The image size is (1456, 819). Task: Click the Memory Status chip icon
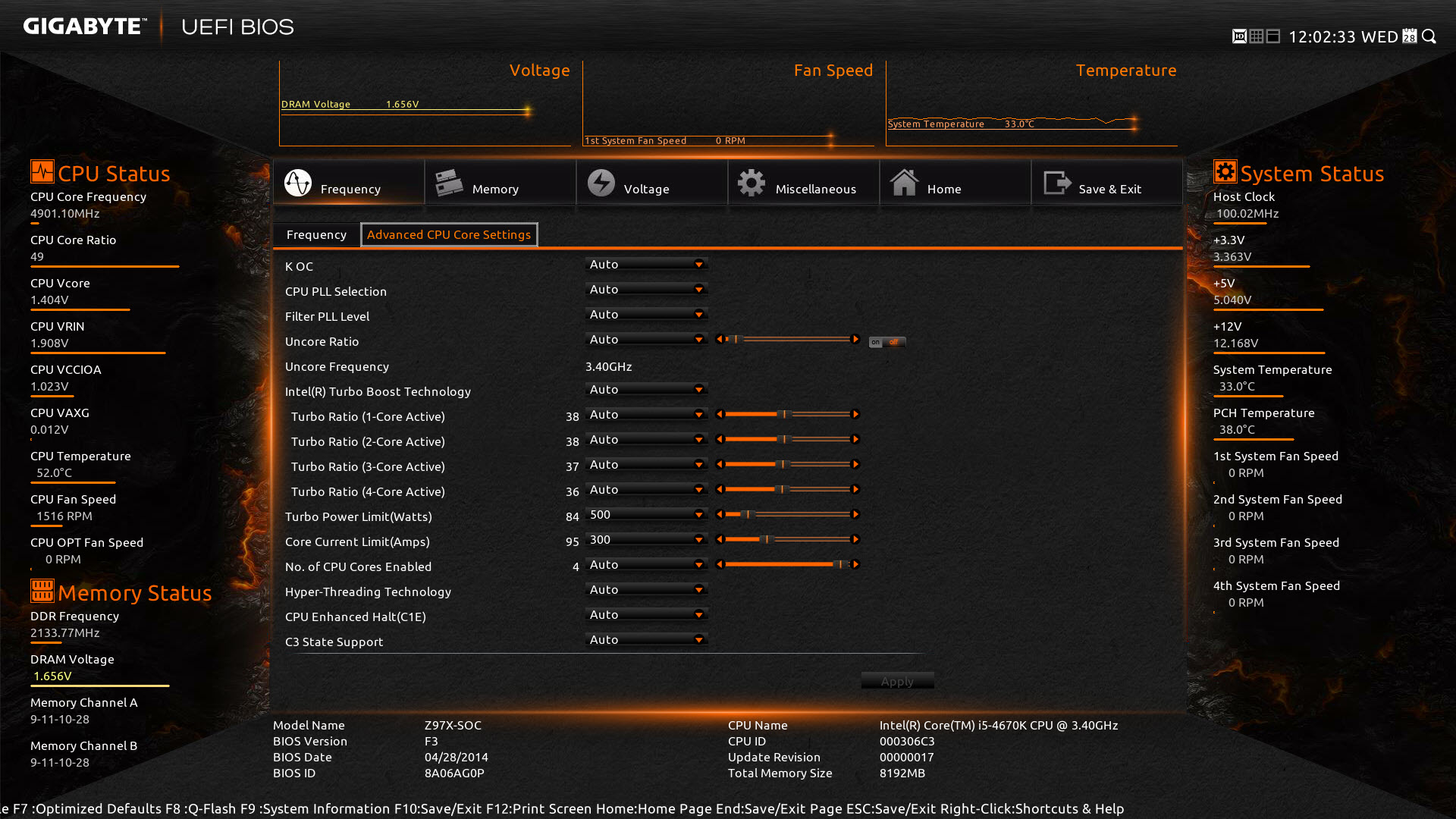click(x=42, y=591)
